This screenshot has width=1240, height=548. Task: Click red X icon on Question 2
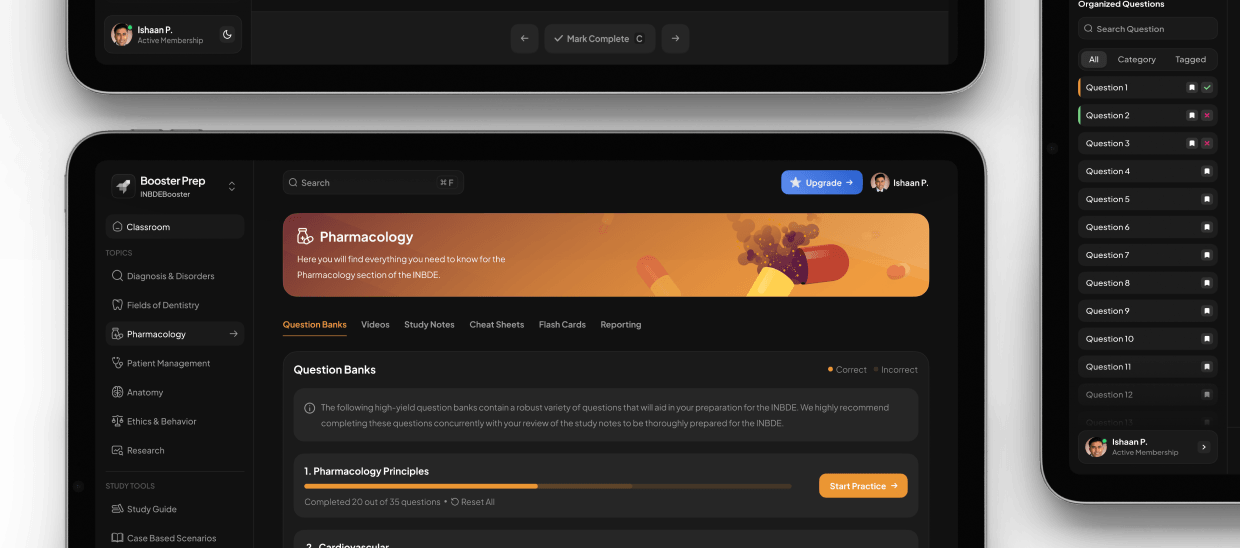(1207, 116)
